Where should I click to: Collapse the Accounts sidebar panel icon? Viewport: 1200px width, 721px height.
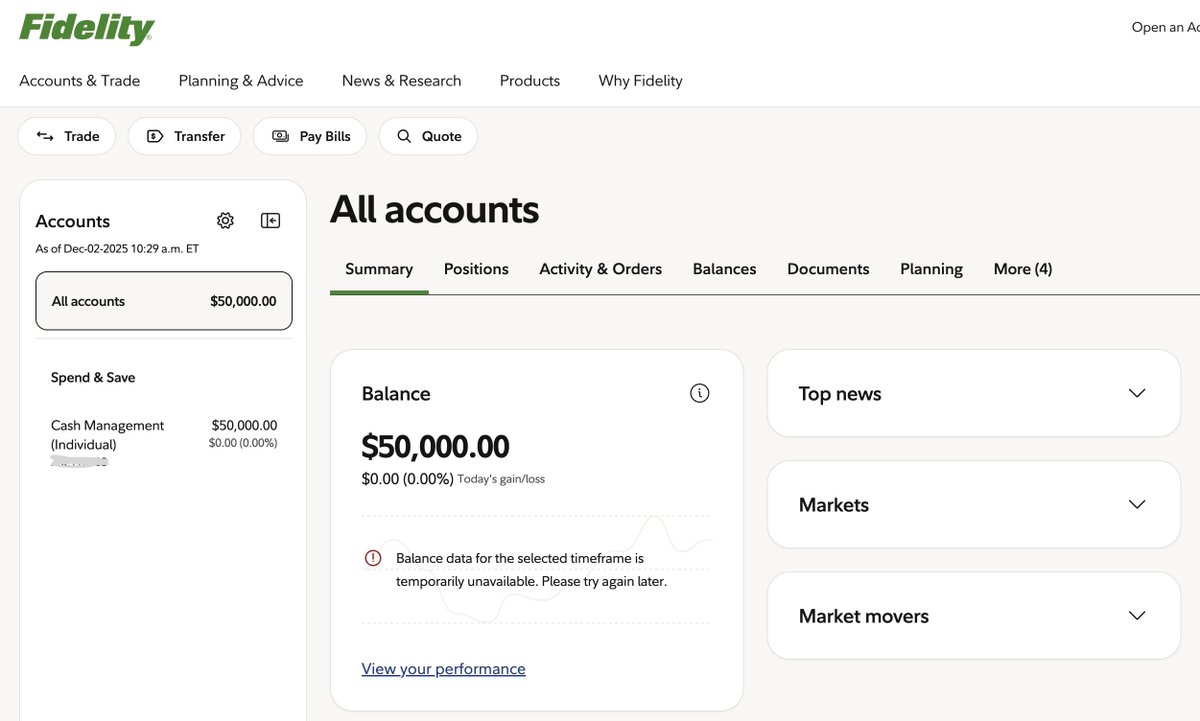[x=270, y=220]
